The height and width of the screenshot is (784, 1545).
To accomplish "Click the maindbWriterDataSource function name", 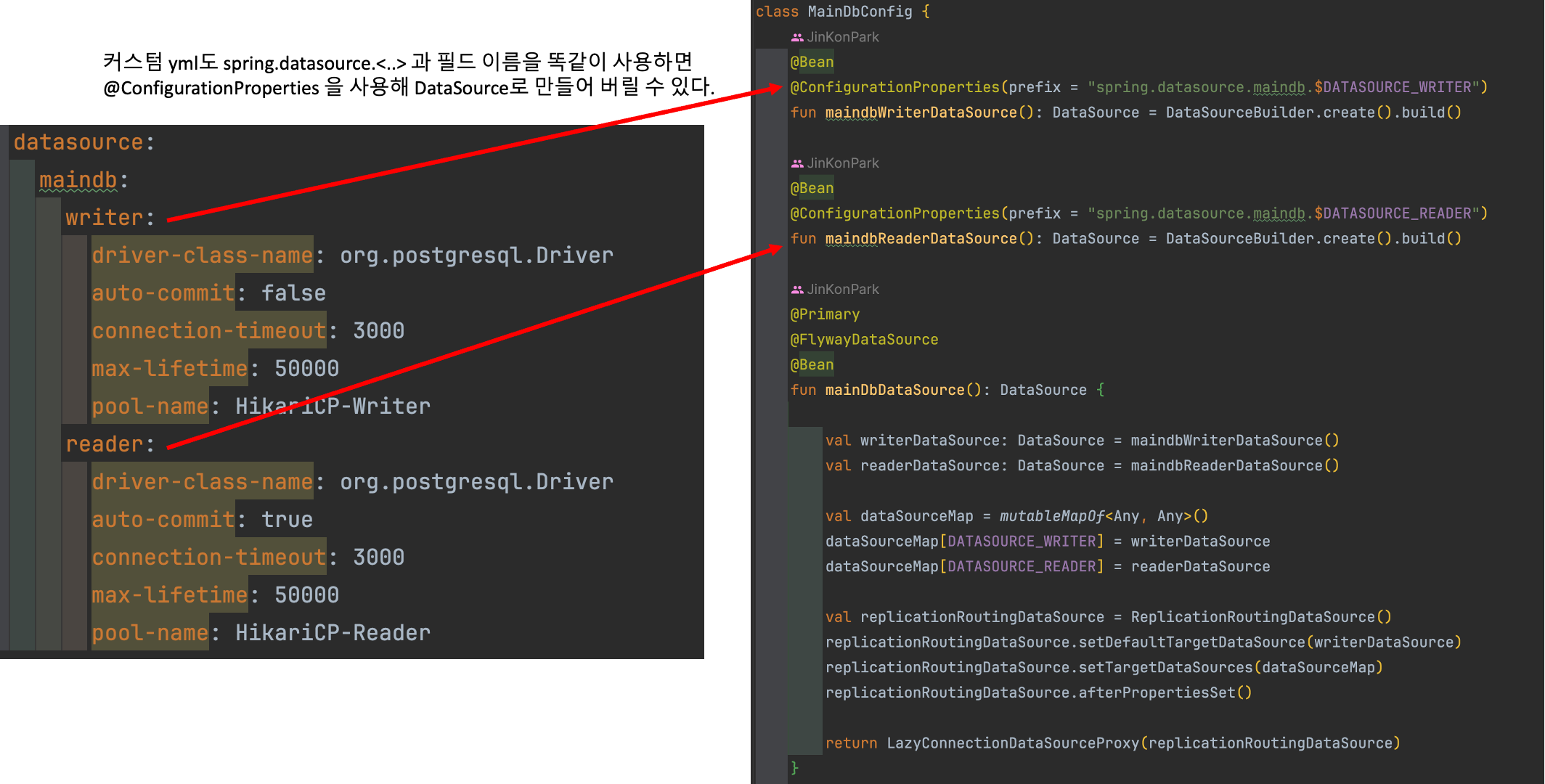I will tap(921, 113).
